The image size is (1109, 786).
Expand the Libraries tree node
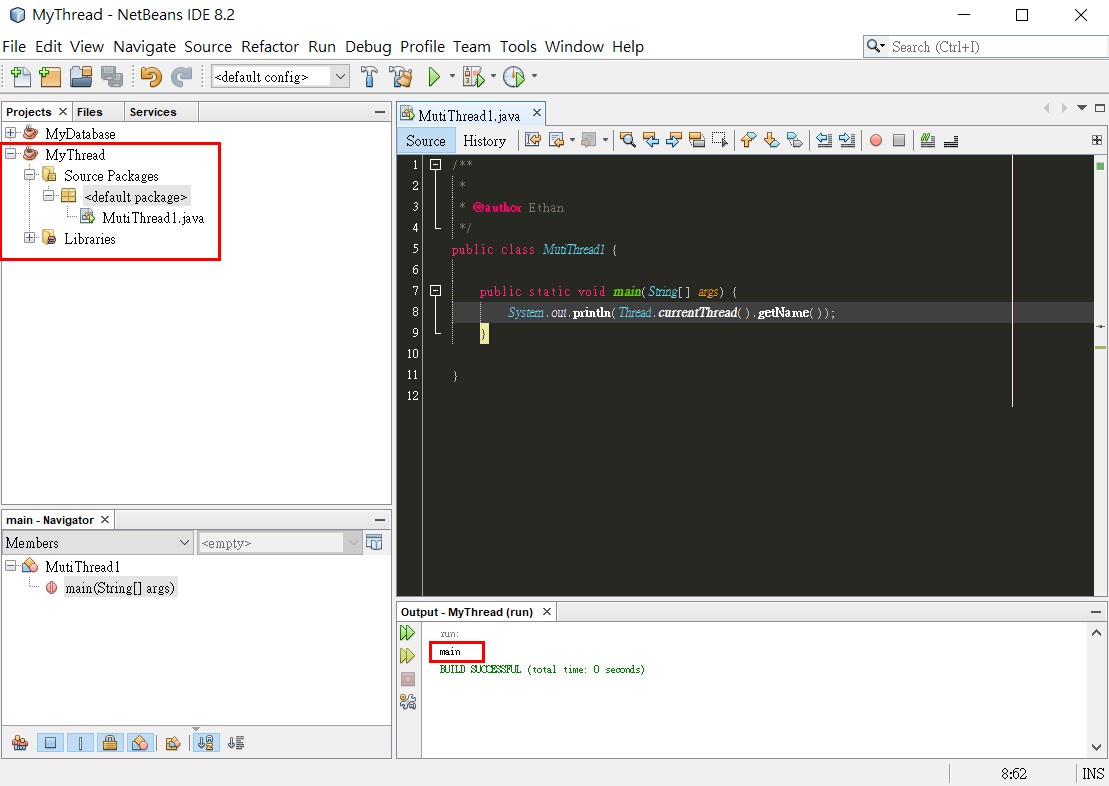pyautogui.click(x=30, y=238)
